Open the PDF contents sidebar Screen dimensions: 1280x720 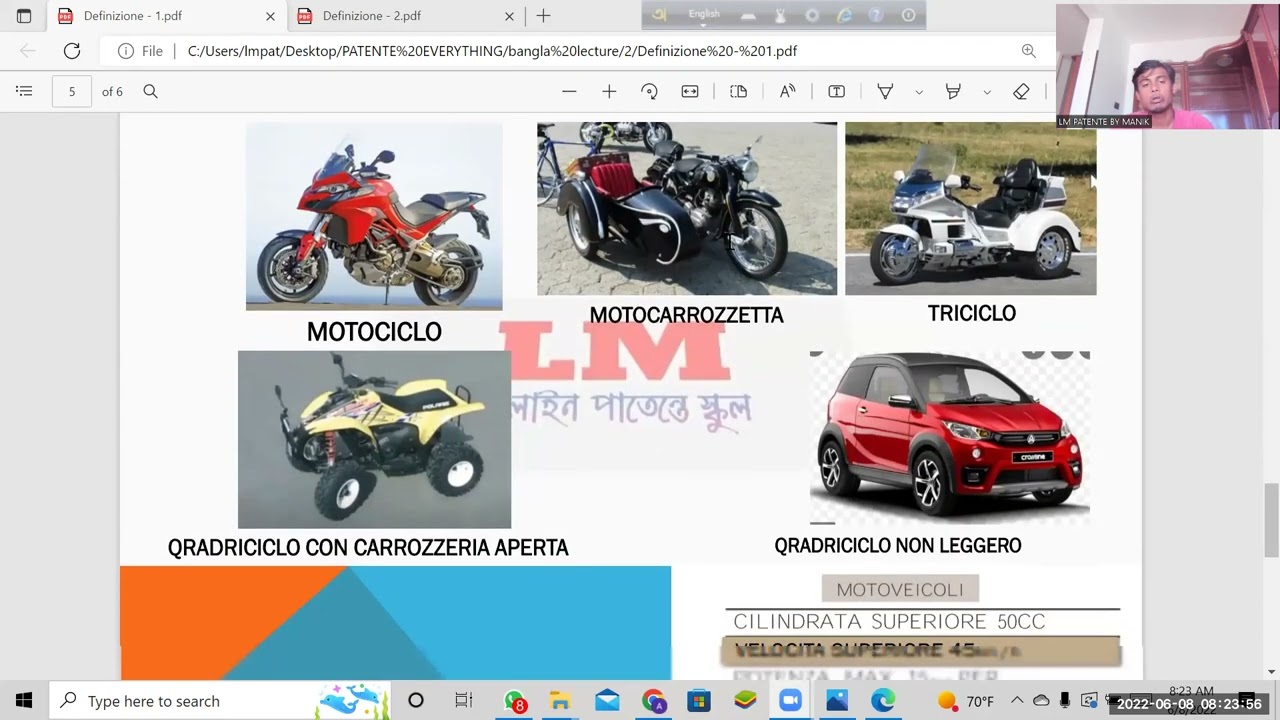pos(24,91)
